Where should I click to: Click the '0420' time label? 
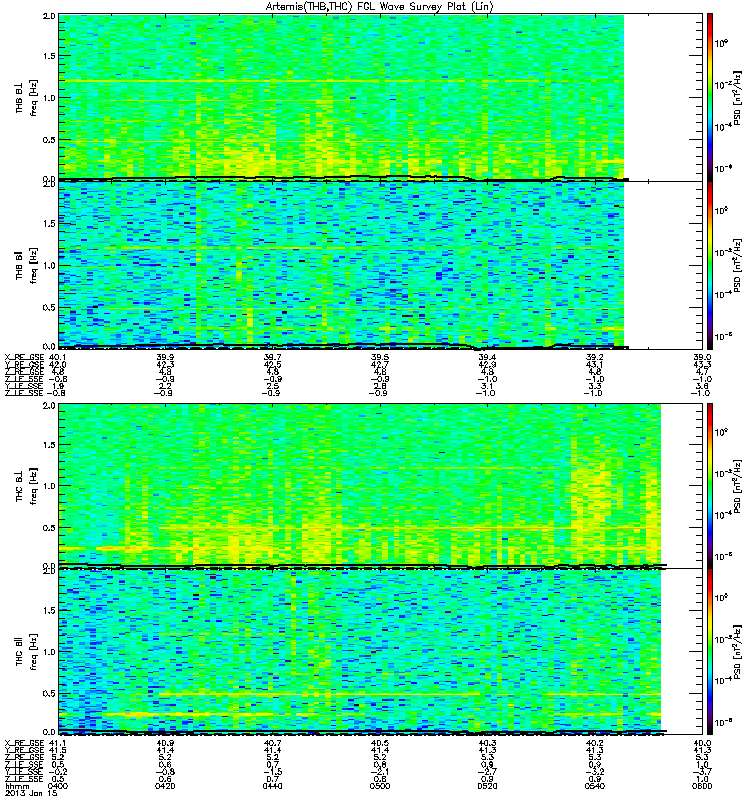coord(165,786)
